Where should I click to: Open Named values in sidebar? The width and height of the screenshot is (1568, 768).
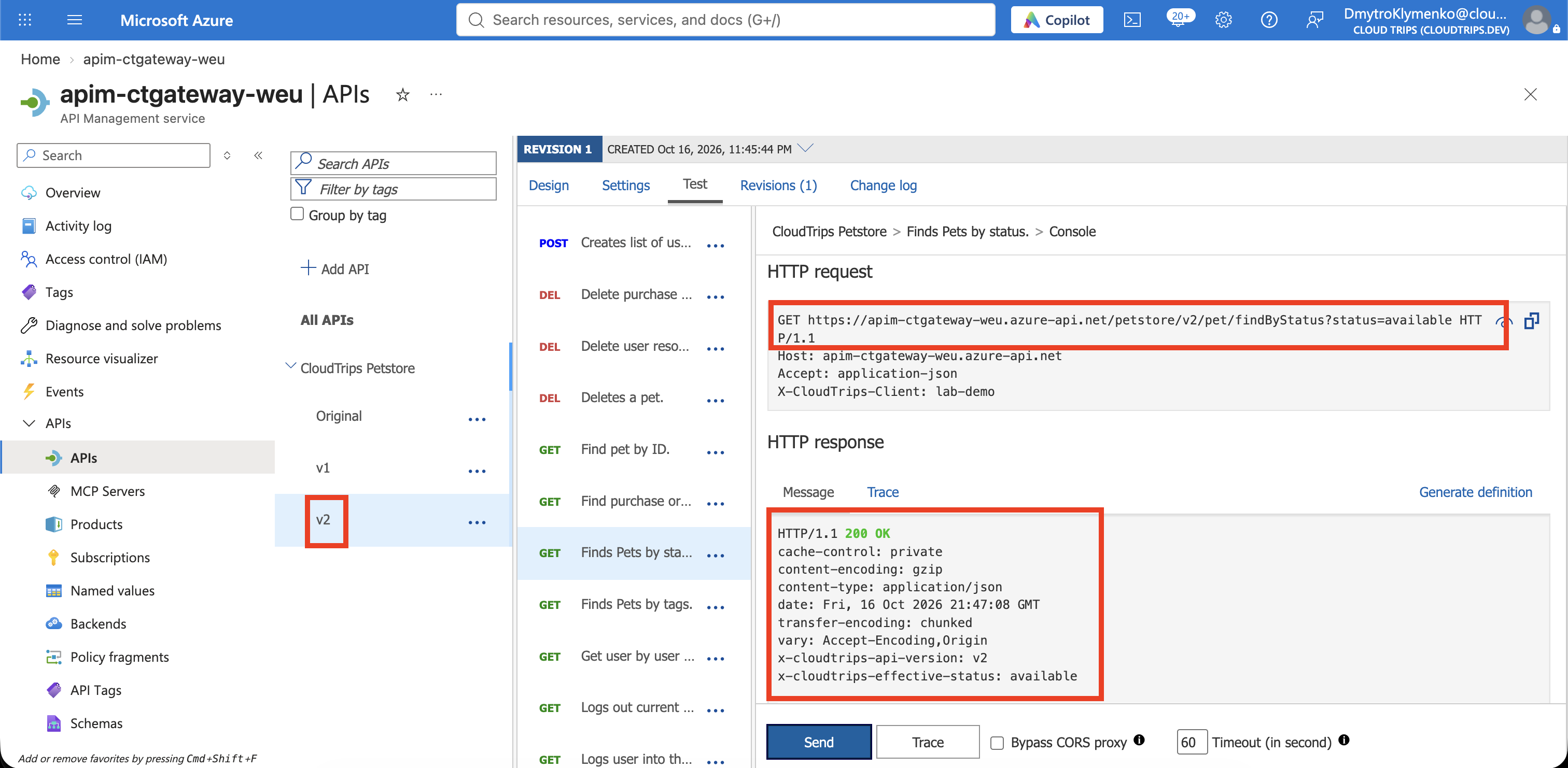tap(113, 590)
